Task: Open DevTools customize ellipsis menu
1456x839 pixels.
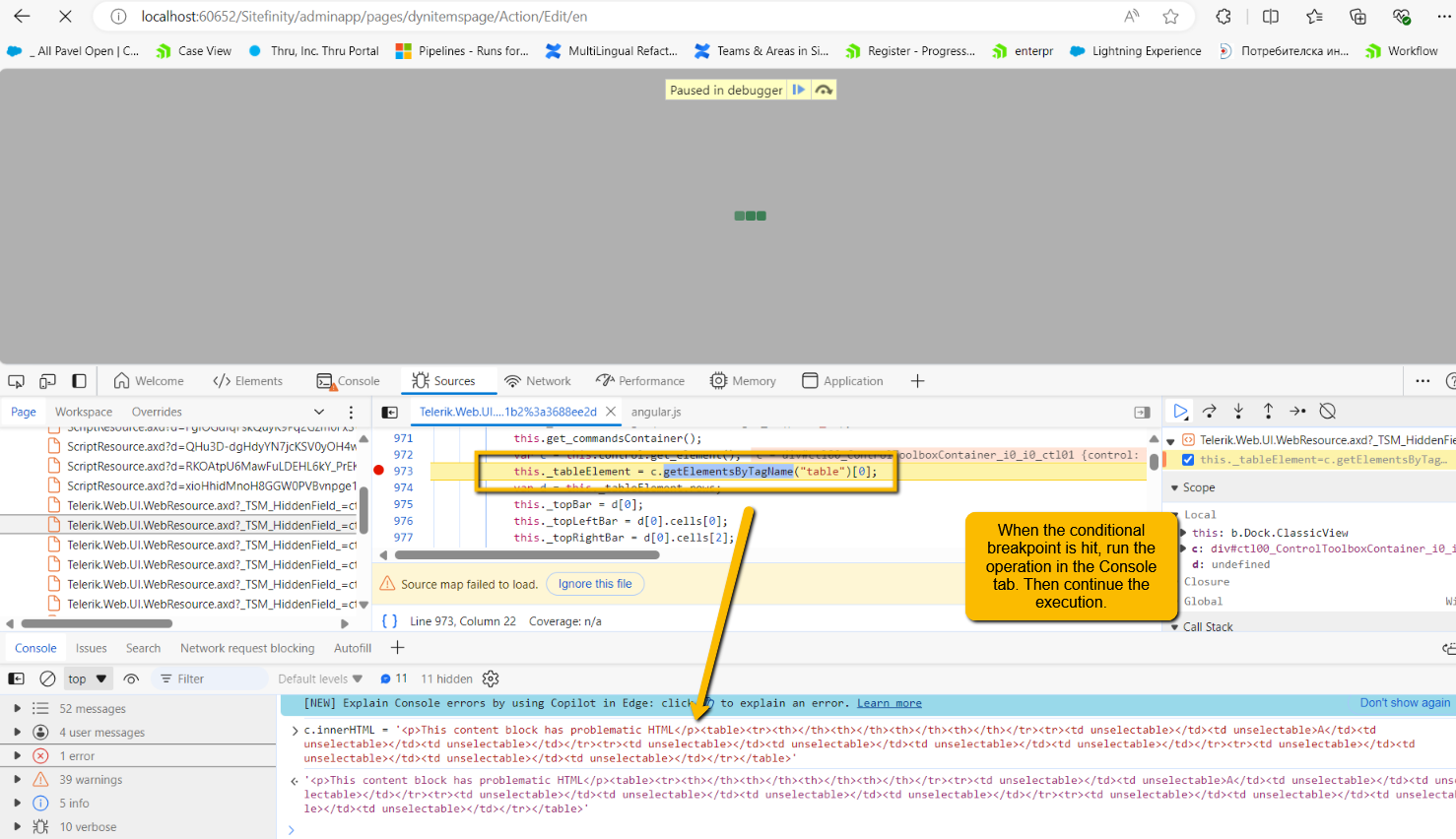Action: pos(1423,381)
